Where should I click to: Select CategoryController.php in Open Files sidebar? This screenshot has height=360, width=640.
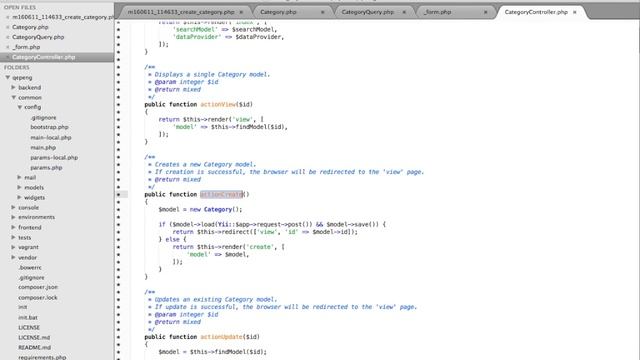pos(44,57)
